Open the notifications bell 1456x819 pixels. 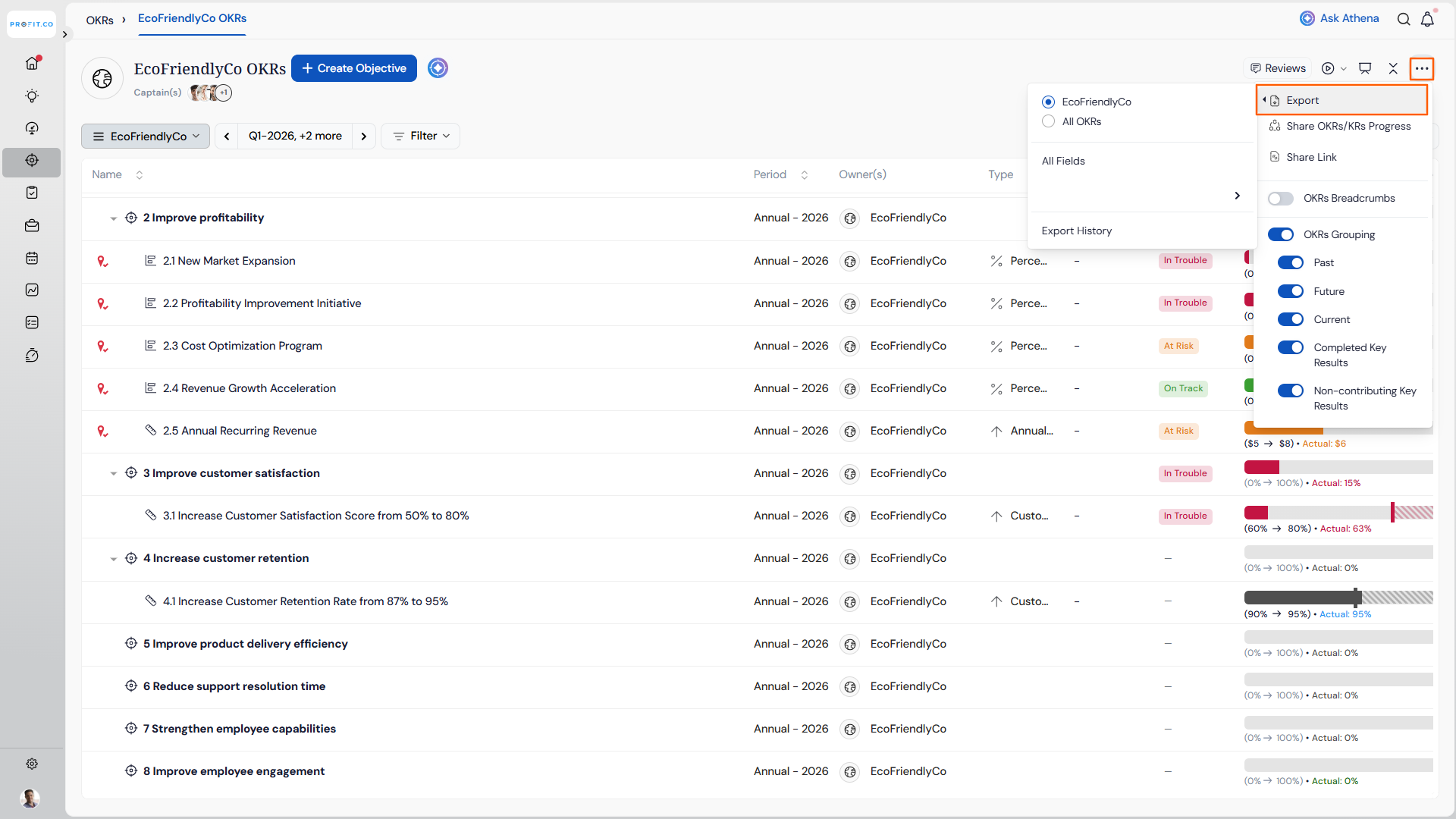point(1427,19)
